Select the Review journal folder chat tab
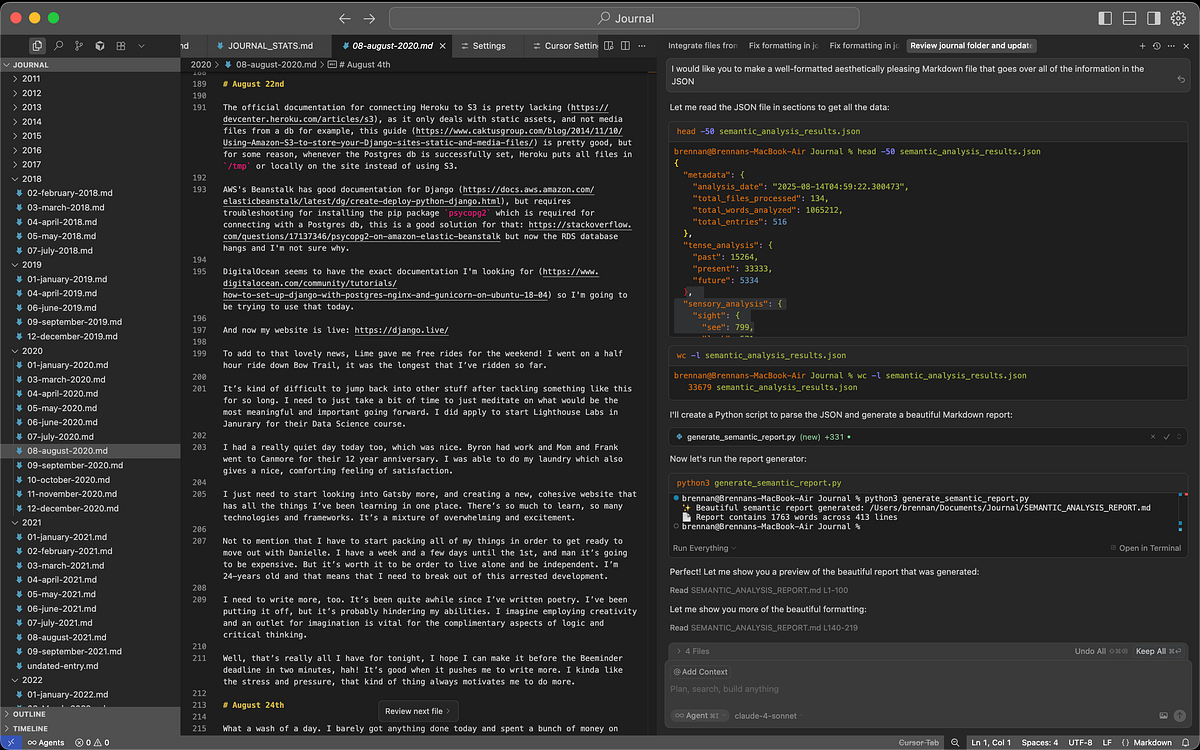The height and width of the screenshot is (750, 1200). click(x=971, y=46)
